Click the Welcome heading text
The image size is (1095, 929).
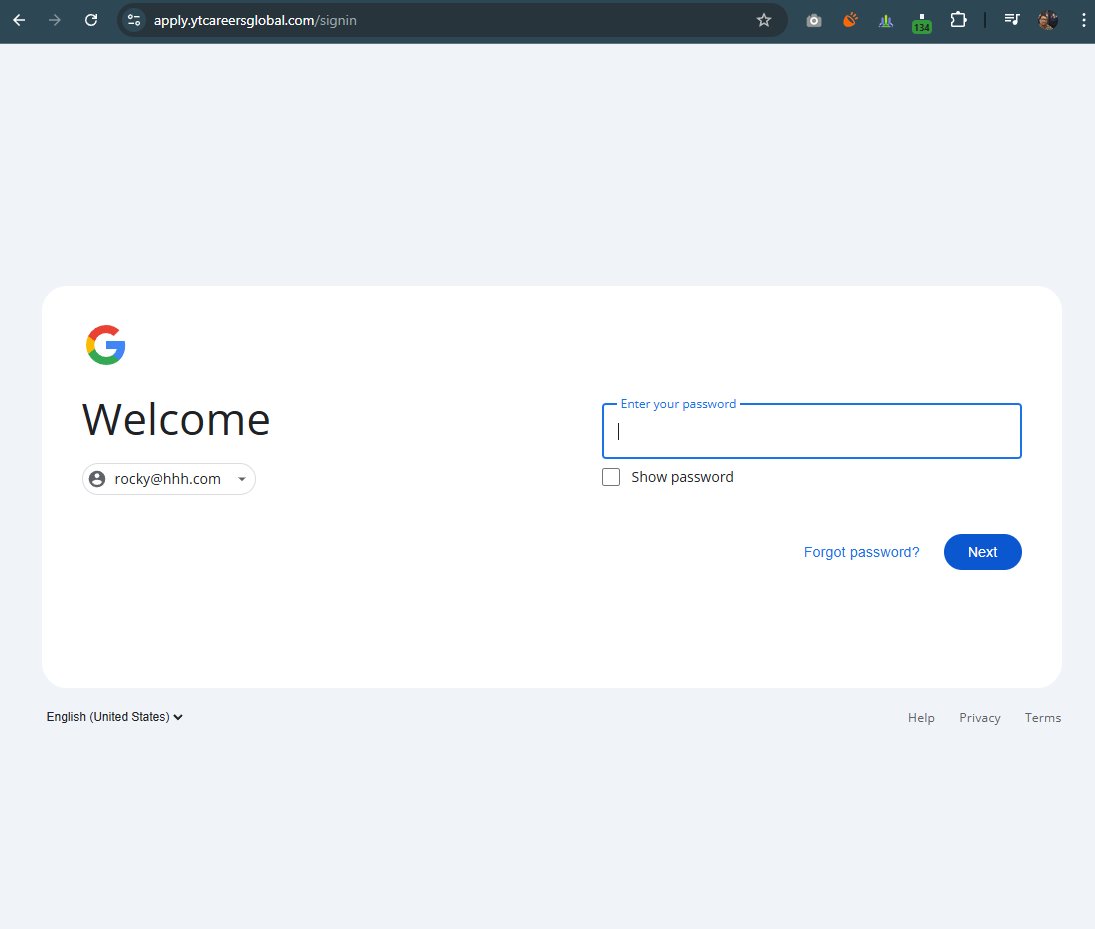(x=176, y=420)
